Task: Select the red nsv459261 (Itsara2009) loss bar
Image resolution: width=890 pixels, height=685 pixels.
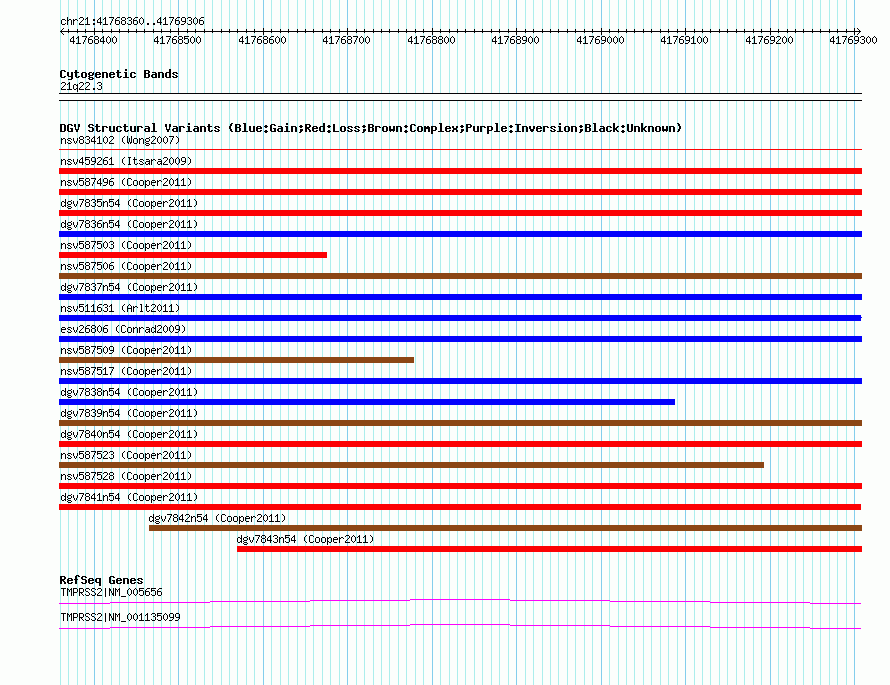Action: click(x=460, y=171)
